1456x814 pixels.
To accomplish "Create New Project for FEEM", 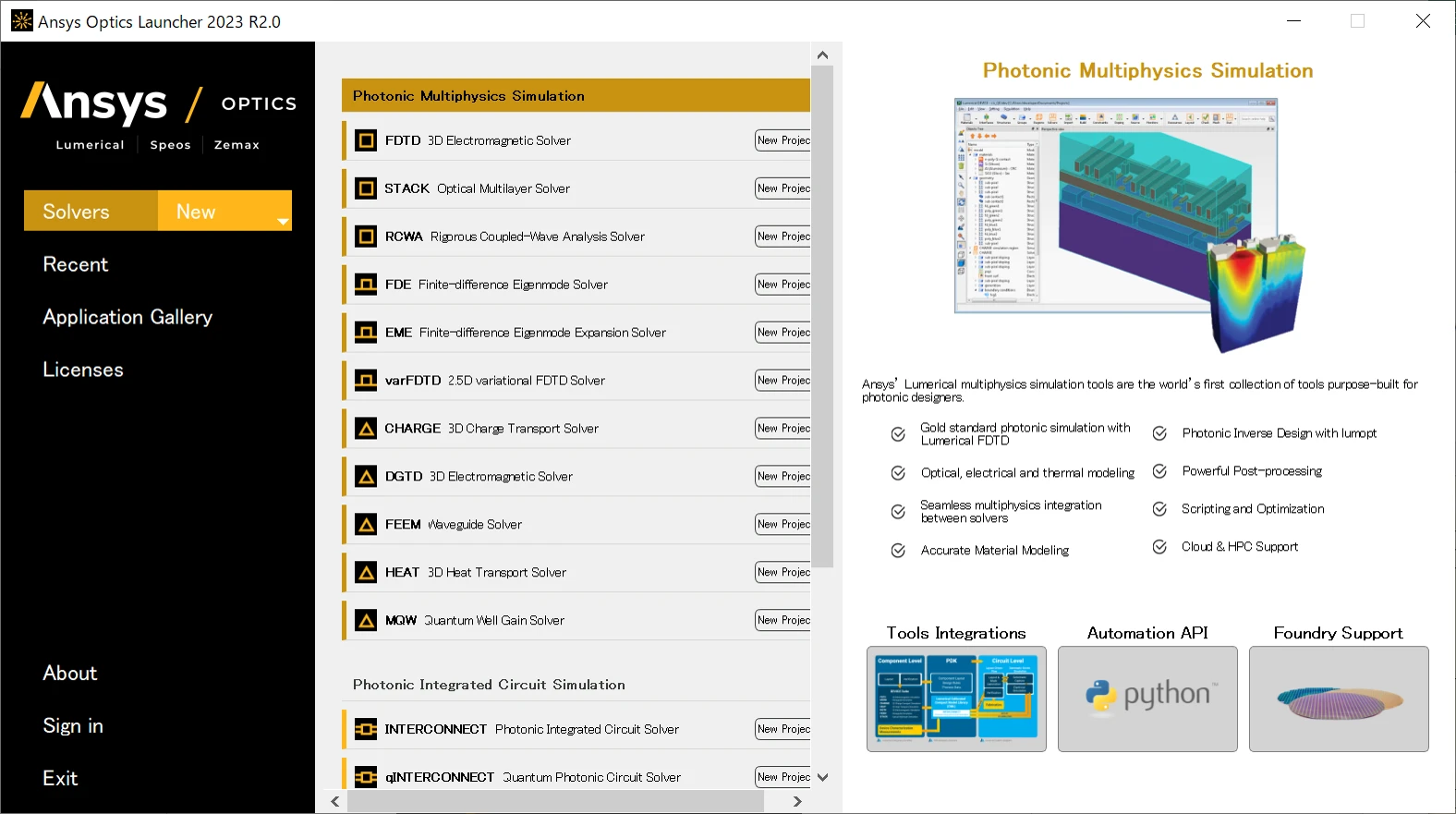I will pyautogui.click(x=783, y=525).
